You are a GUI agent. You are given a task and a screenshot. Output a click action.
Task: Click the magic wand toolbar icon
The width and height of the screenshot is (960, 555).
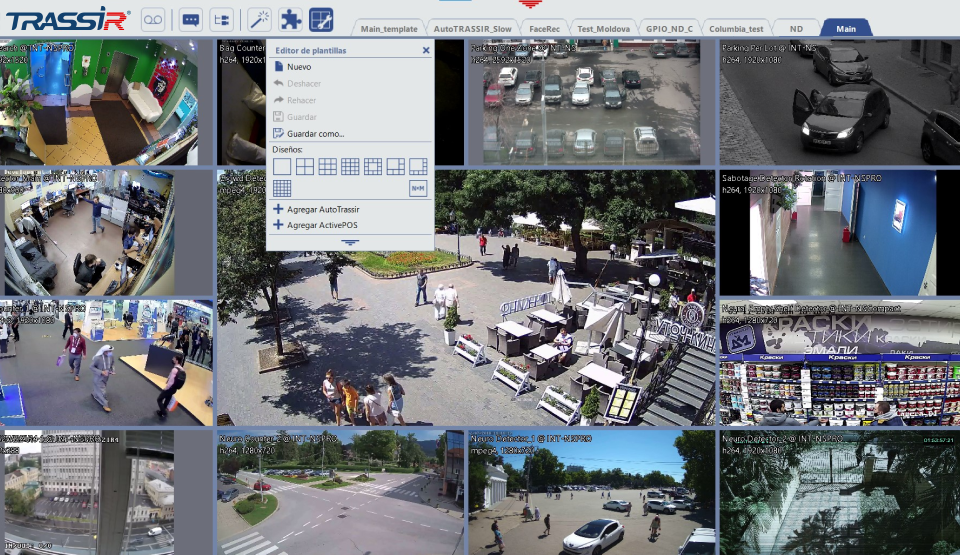click(259, 19)
